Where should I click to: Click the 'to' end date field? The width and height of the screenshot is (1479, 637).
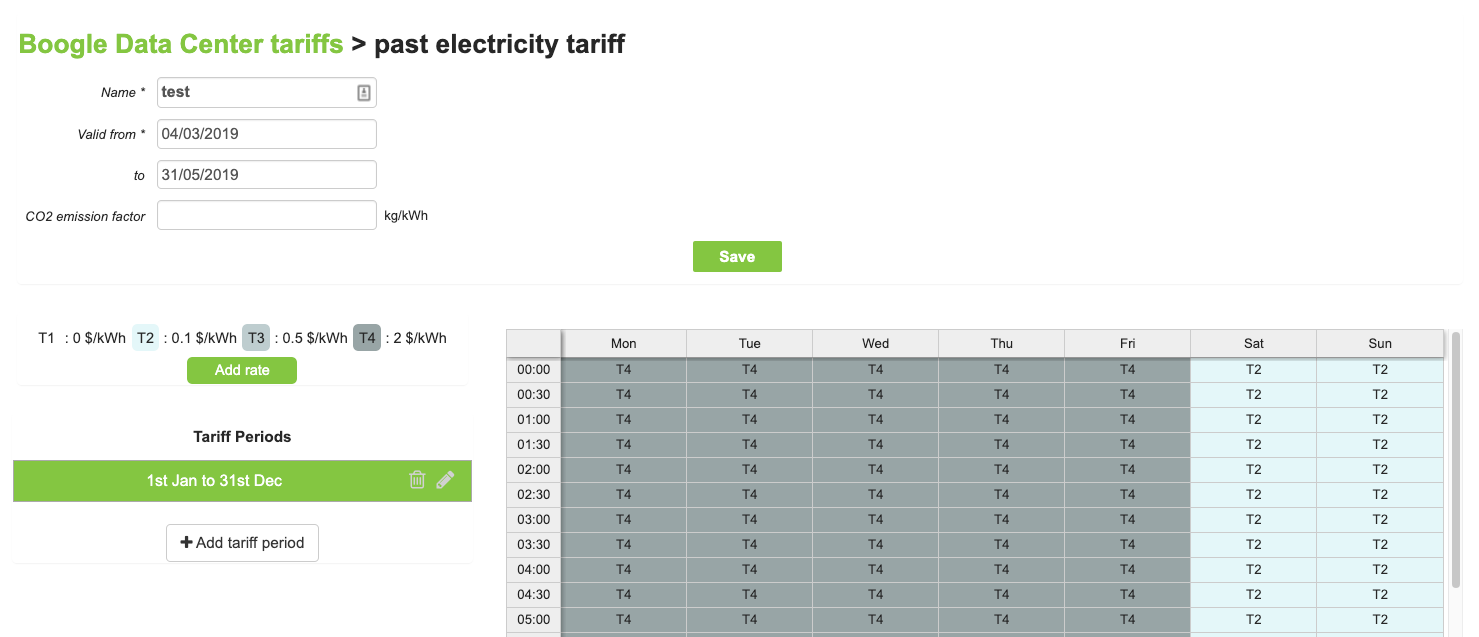coord(267,175)
